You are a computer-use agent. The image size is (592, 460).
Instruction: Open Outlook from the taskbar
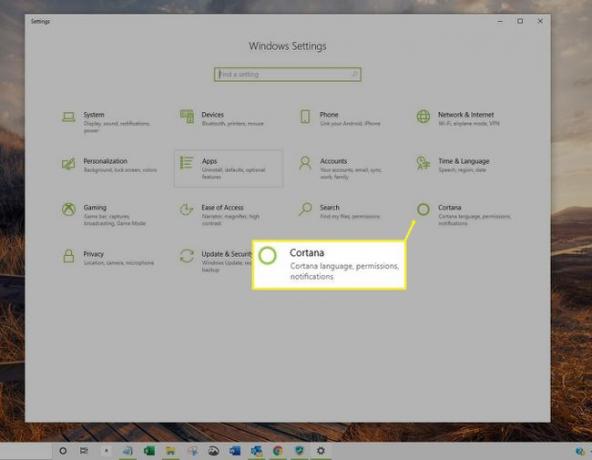pos(256,451)
